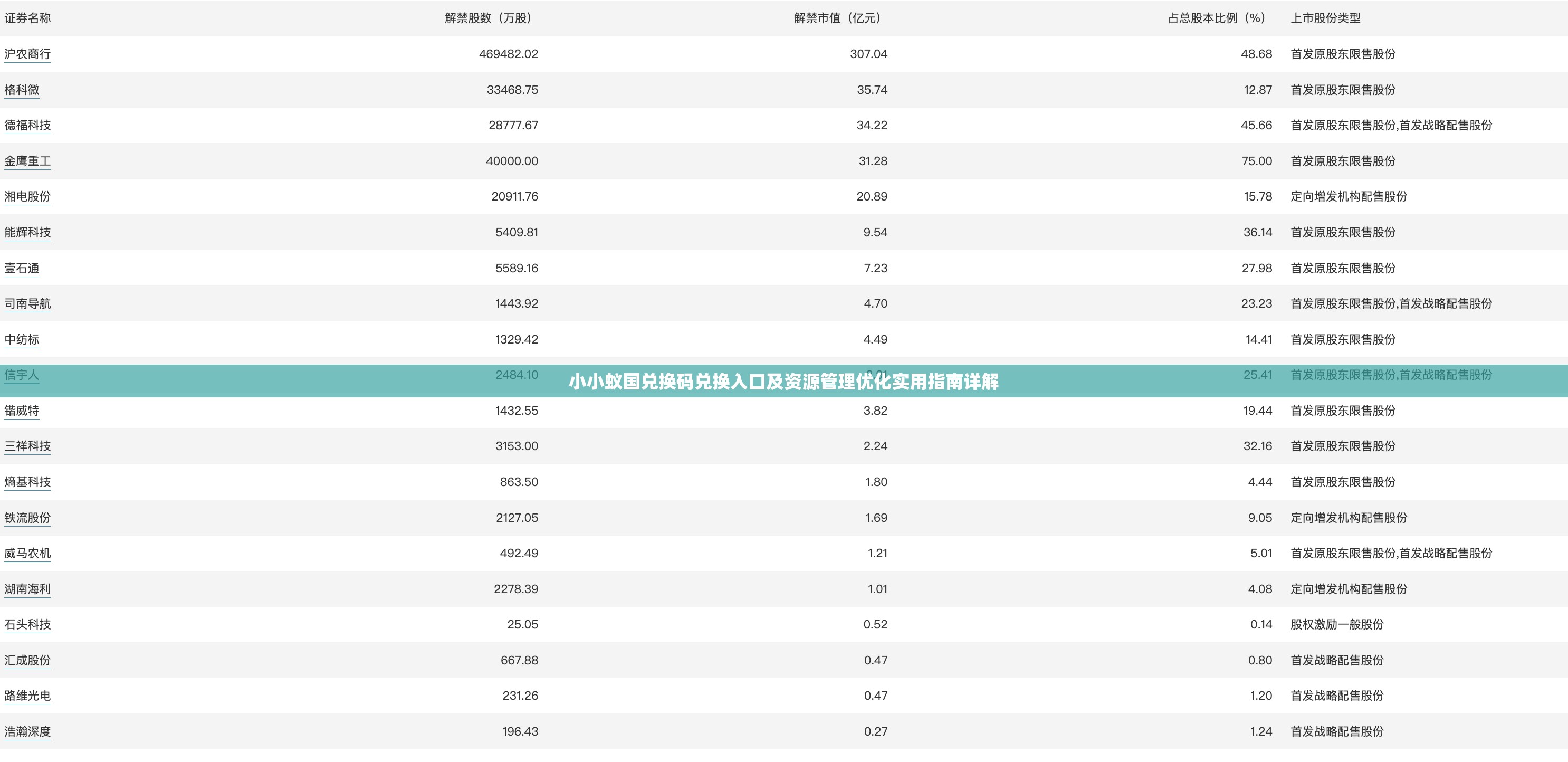Open the 沪农商行 stock detail link
The height and width of the screenshot is (762, 1568).
tap(27, 53)
